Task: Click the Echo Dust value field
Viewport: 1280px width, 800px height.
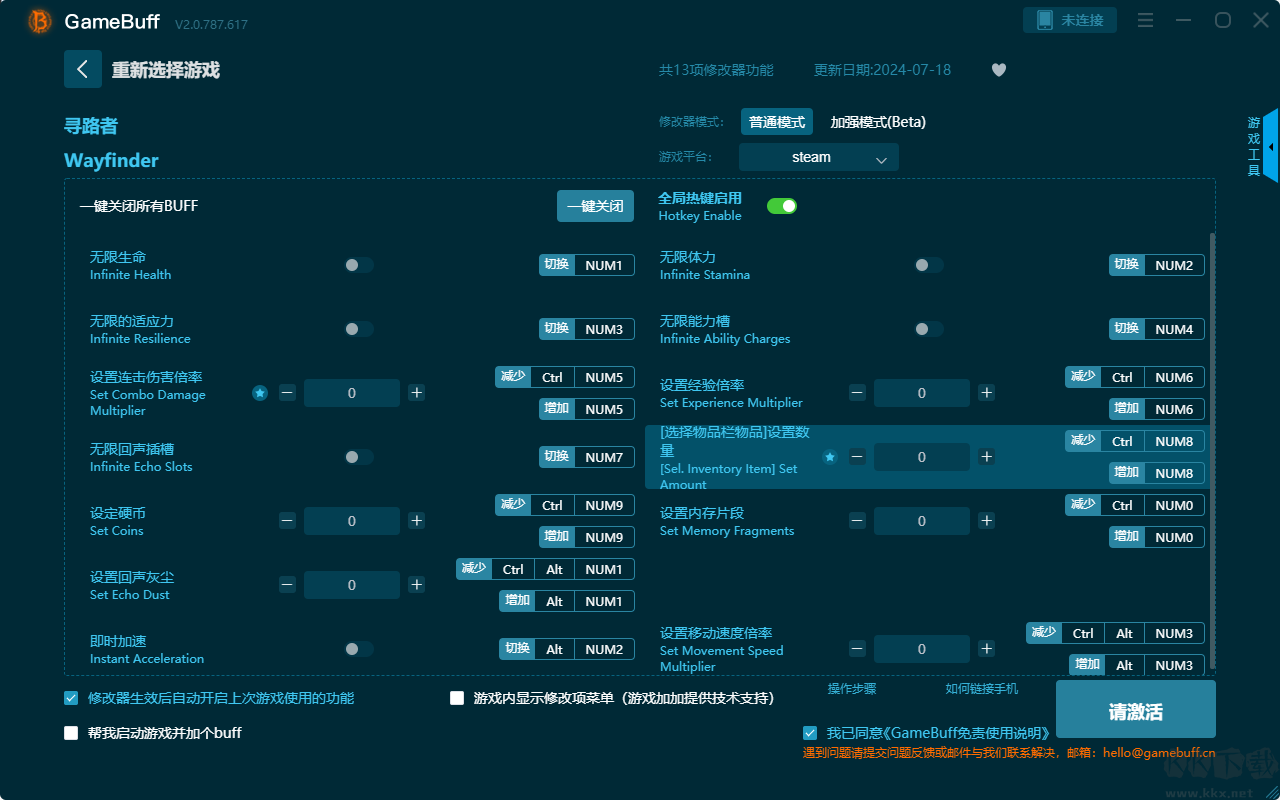Action: click(352, 585)
